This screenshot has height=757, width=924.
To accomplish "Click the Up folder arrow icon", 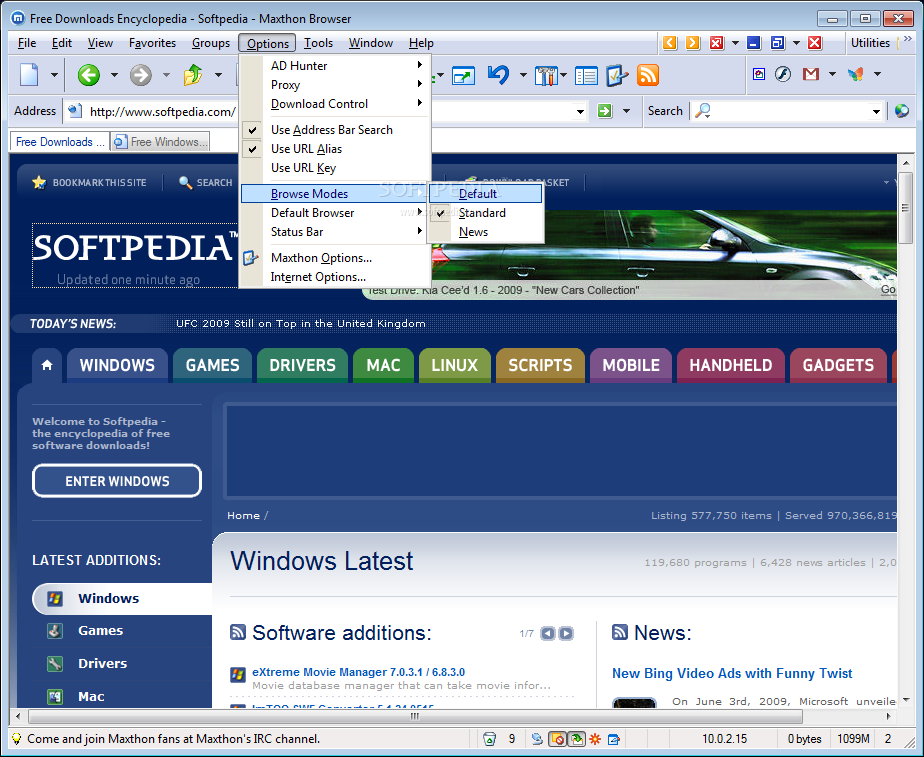I will coord(193,75).
